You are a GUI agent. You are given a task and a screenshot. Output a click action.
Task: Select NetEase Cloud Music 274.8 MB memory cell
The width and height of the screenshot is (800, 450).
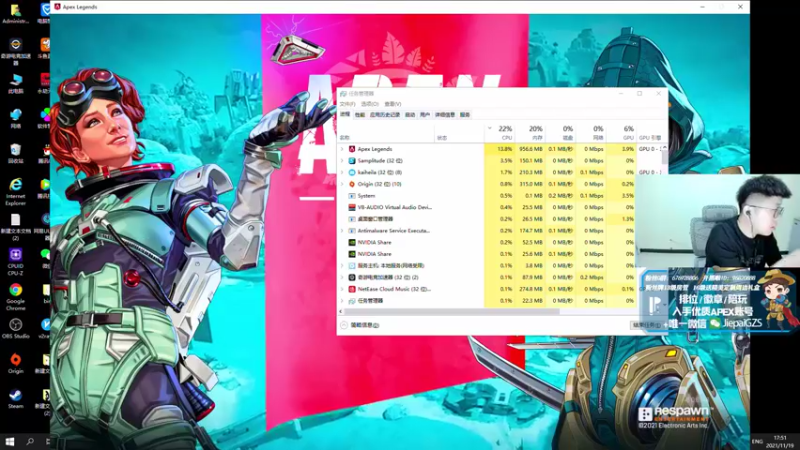tap(530, 289)
